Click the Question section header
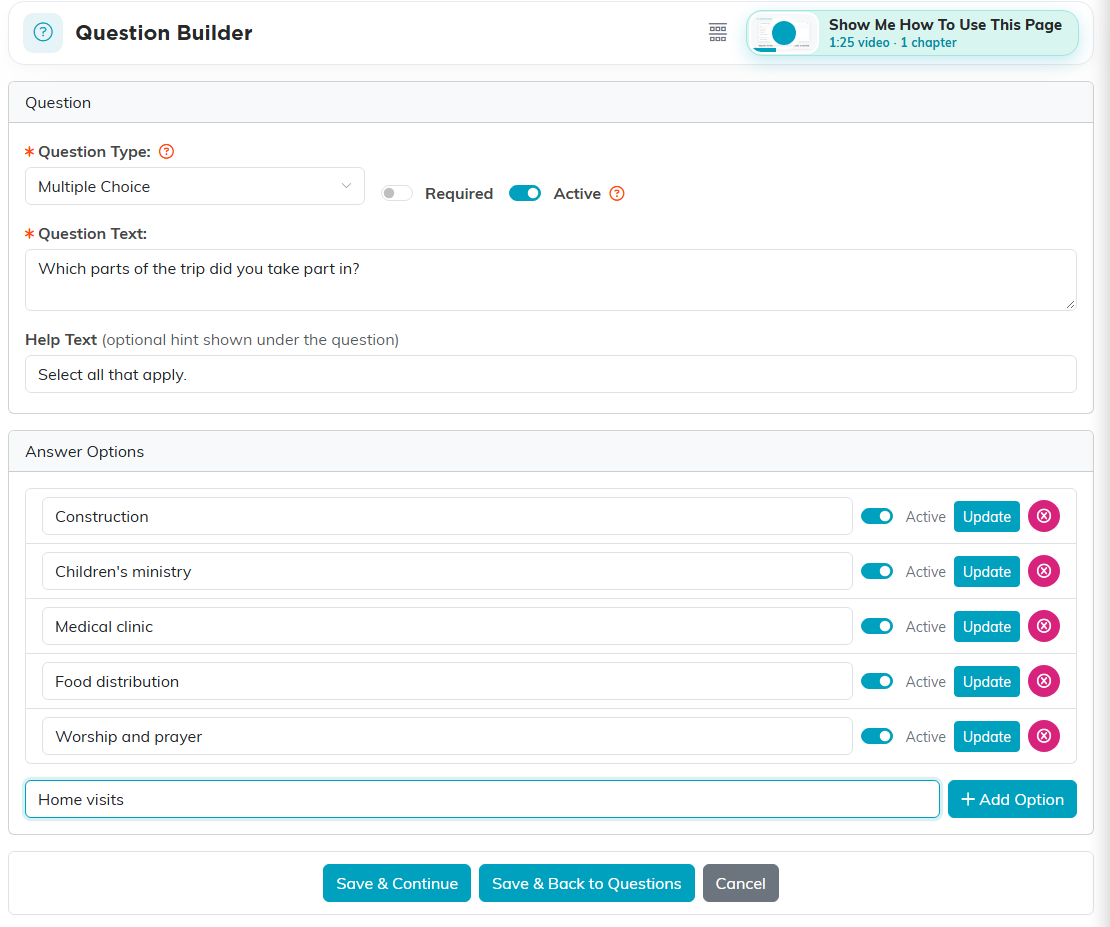This screenshot has width=1110, height=927. tap(551, 103)
